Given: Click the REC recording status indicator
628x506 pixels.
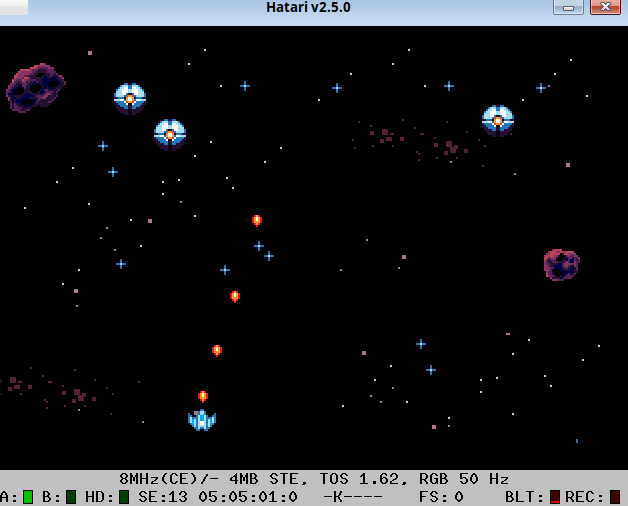Looking at the screenshot, I should point(615,497).
